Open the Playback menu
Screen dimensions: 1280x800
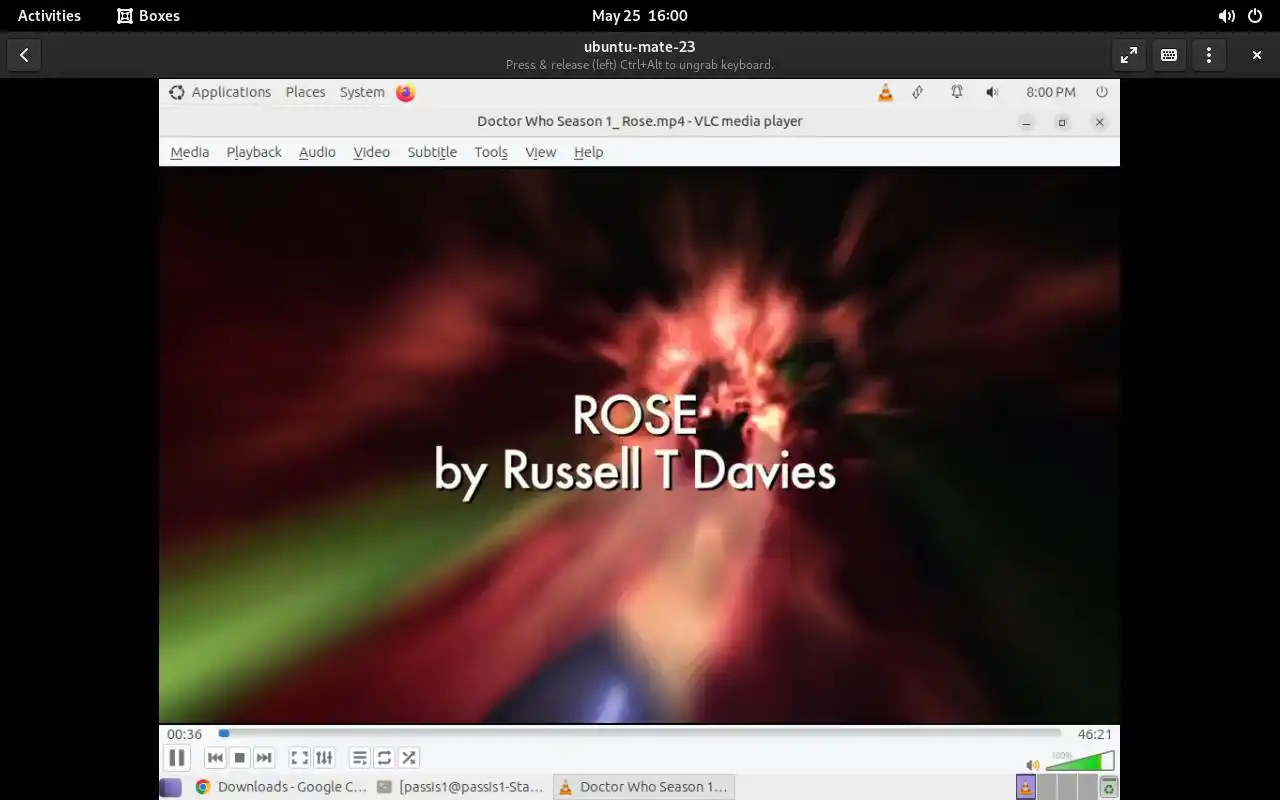254,152
